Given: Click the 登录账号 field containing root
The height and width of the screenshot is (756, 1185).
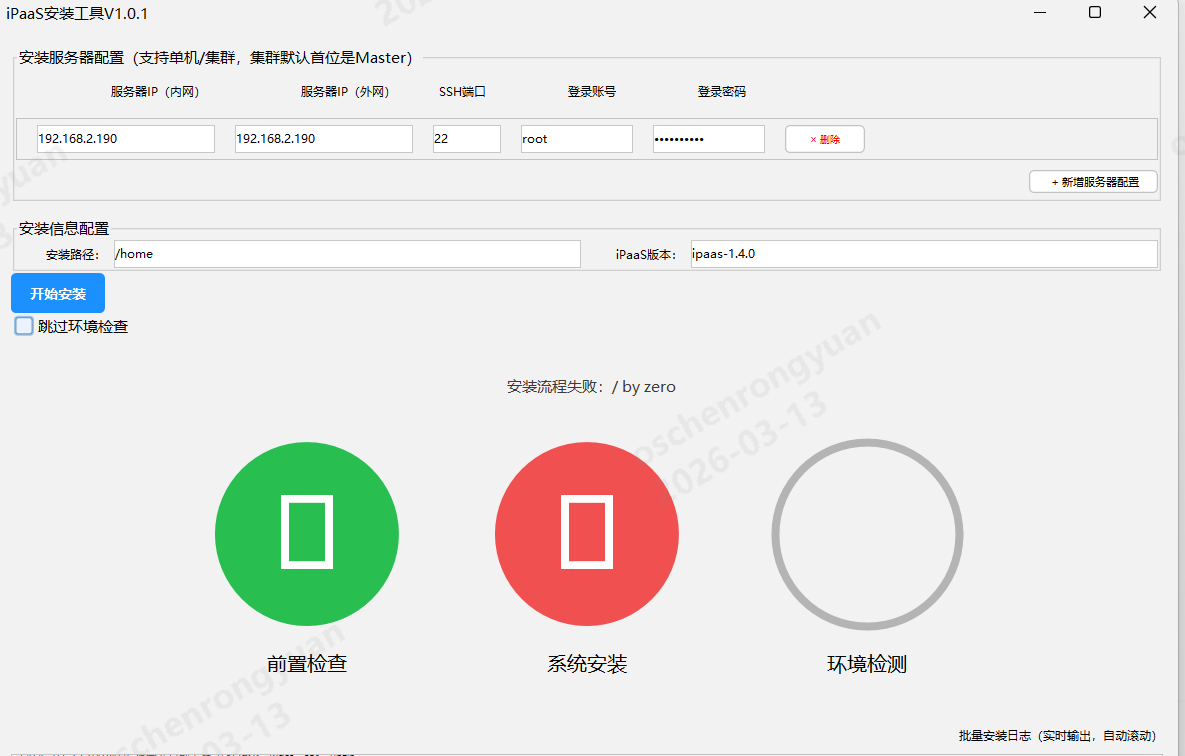Looking at the screenshot, I should pyautogui.click(x=576, y=138).
